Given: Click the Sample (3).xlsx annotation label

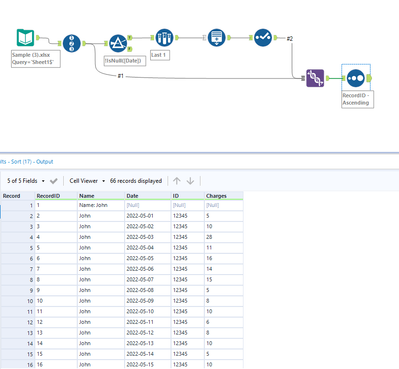Looking at the screenshot, I should (36, 59).
